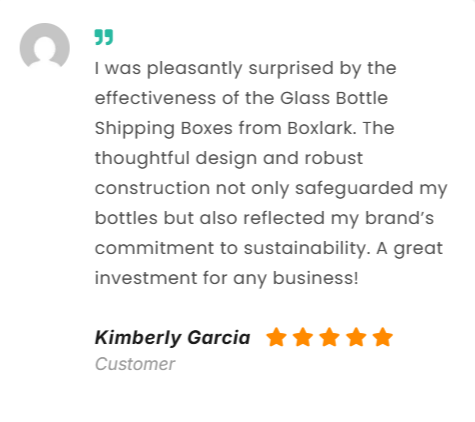Image resolution: width=475 pixels, height=422 pixels.
Task: Select the second orange rating star
Action: tap(303, 337)
